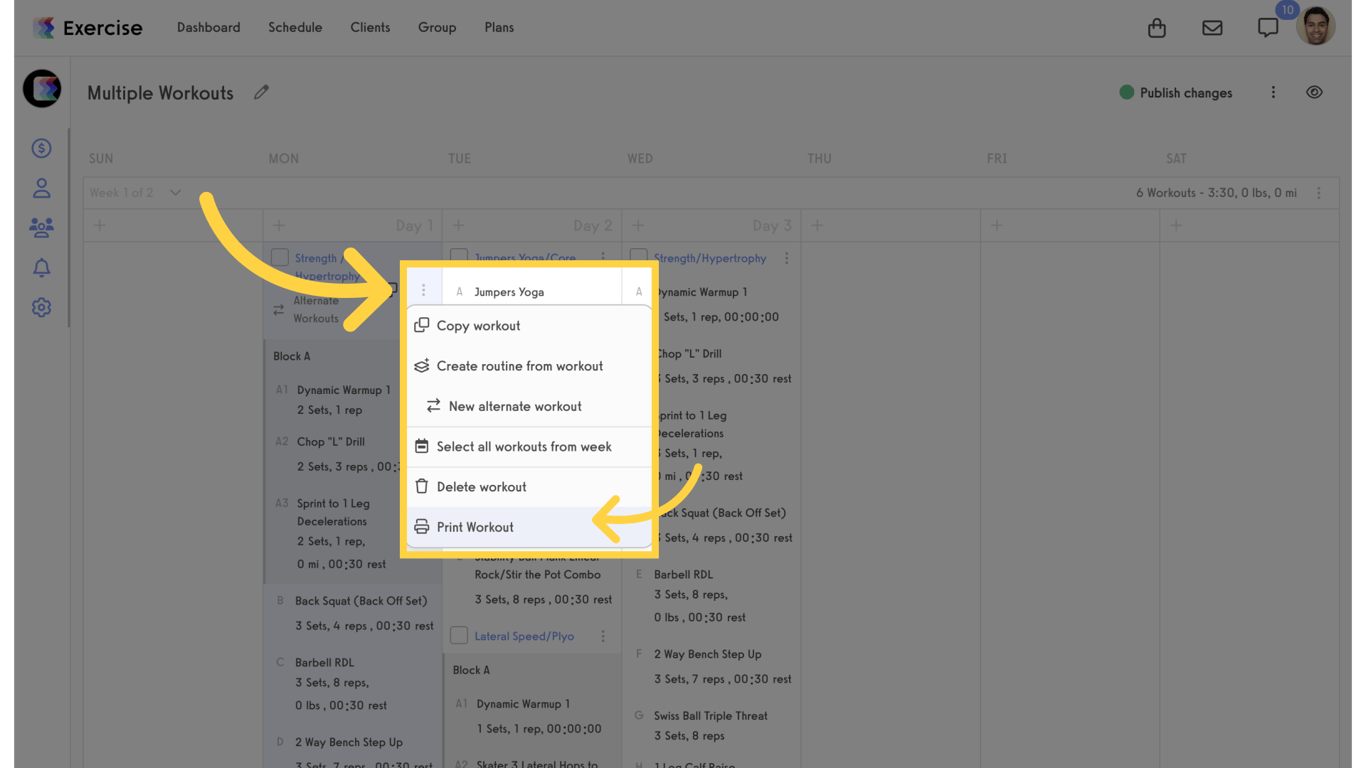The width and height of the screenshot is (1366, 768).
Task: Go to the Group tab
Action: [437, 28]
